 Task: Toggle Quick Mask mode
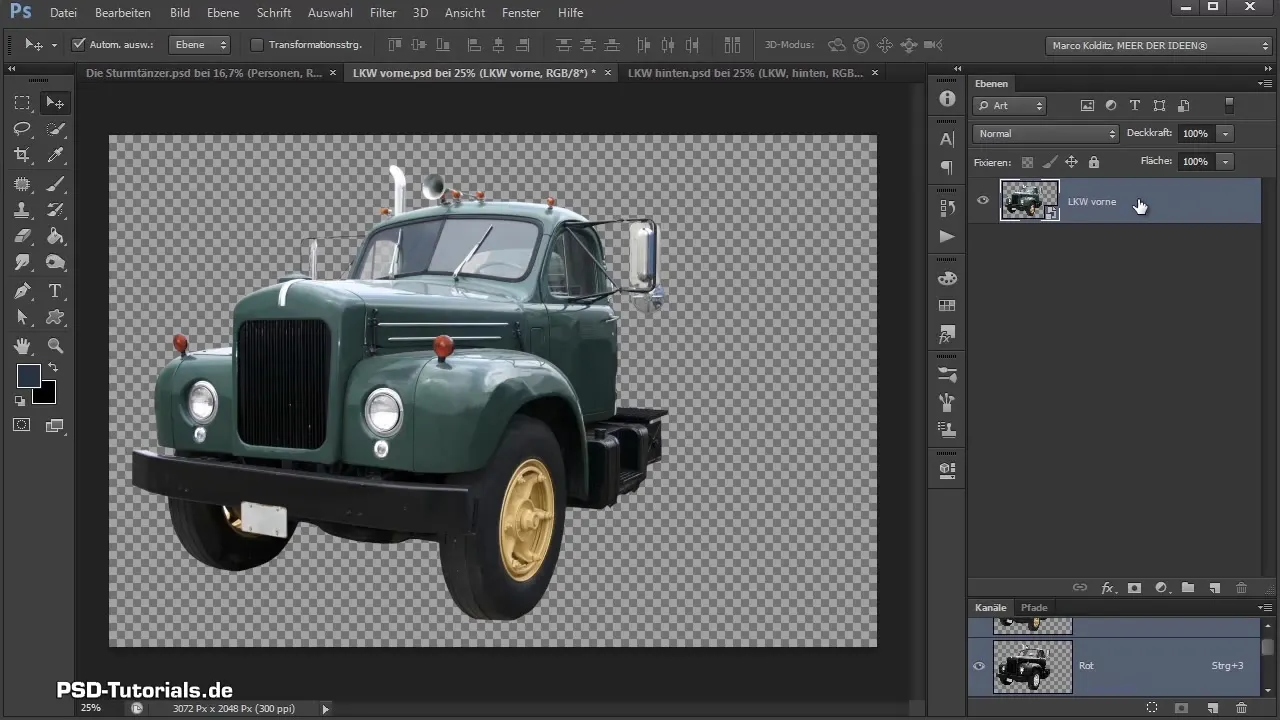(x=22, y=425)
